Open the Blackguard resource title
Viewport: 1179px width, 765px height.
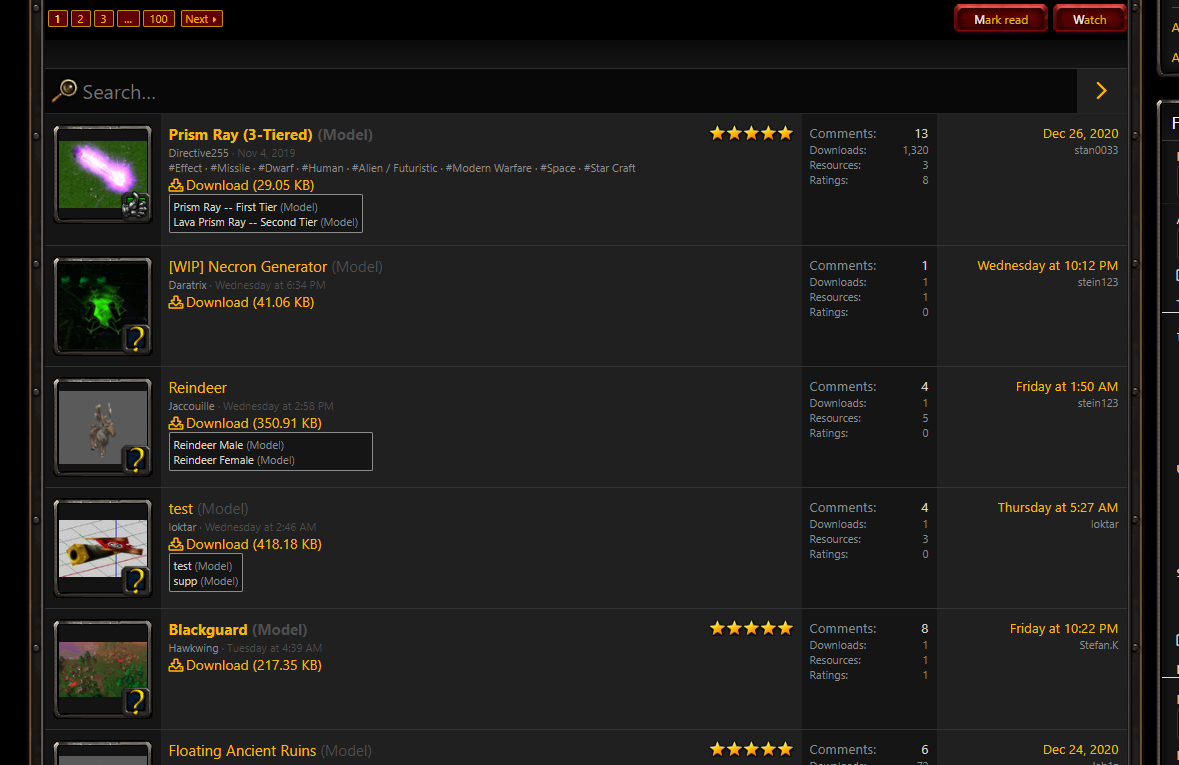click(208, 630)
